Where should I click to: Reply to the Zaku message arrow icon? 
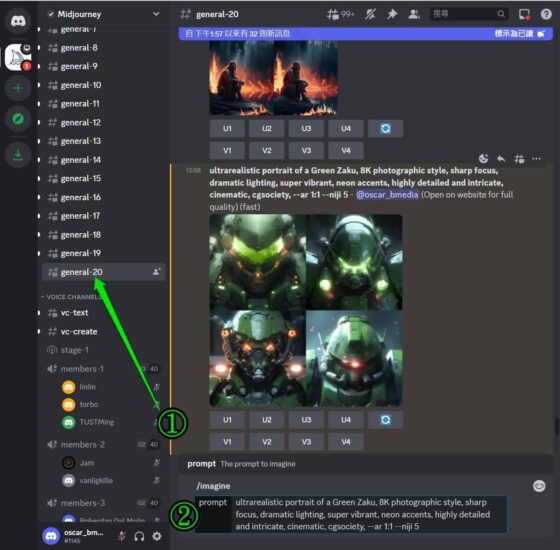click(501, 159)
